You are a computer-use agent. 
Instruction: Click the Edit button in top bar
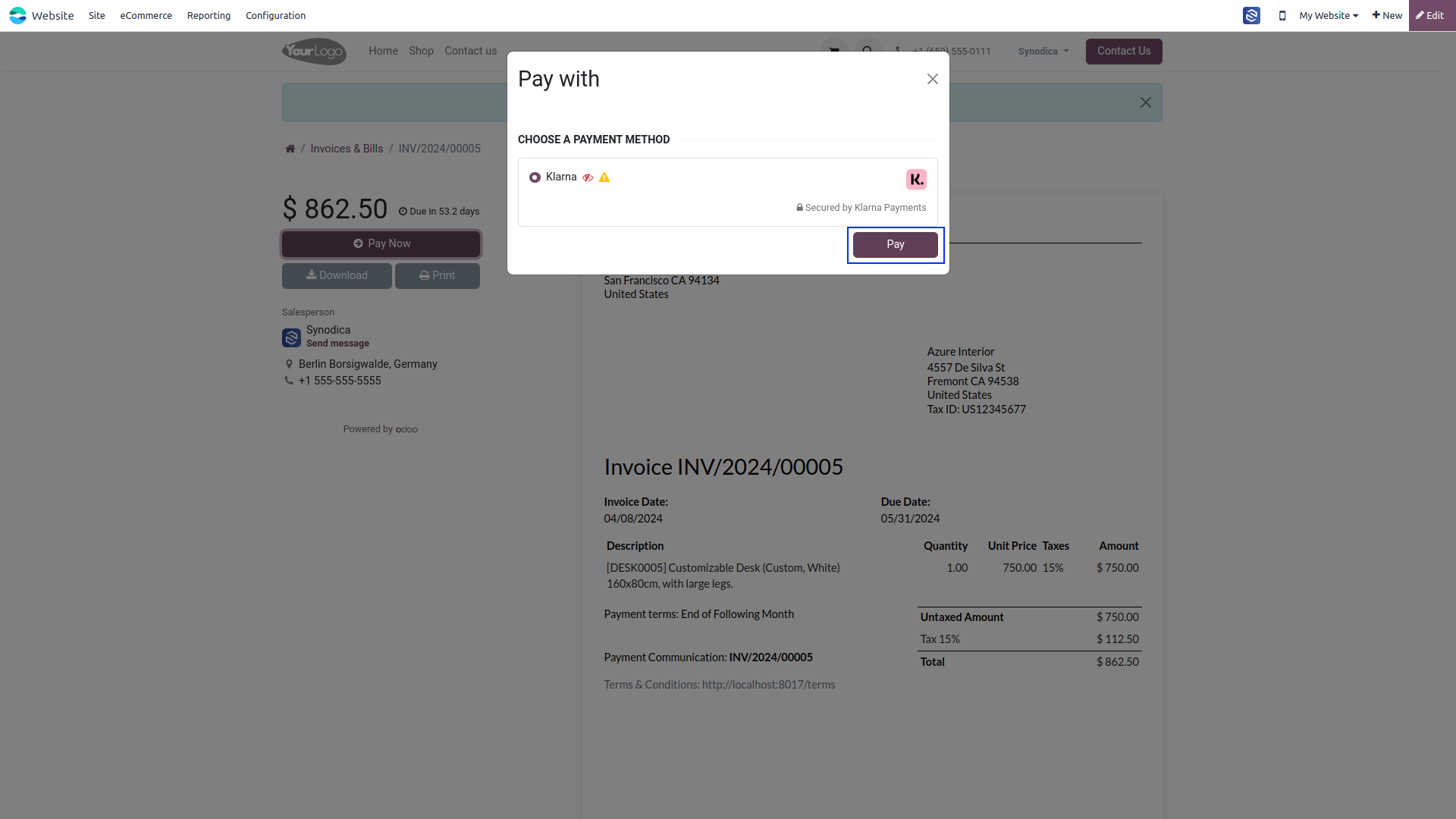[x=1432, y=15]
